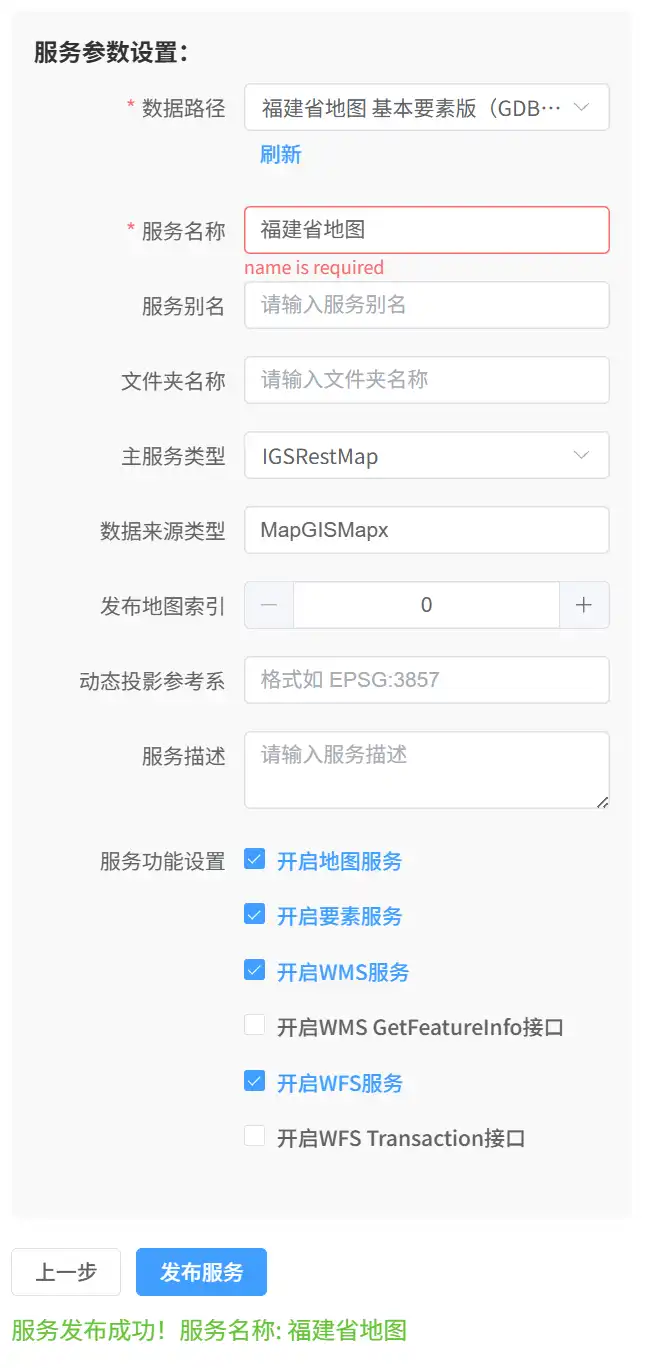
Task: Click the 上一步 back button
Action: tap(66, 1272)
